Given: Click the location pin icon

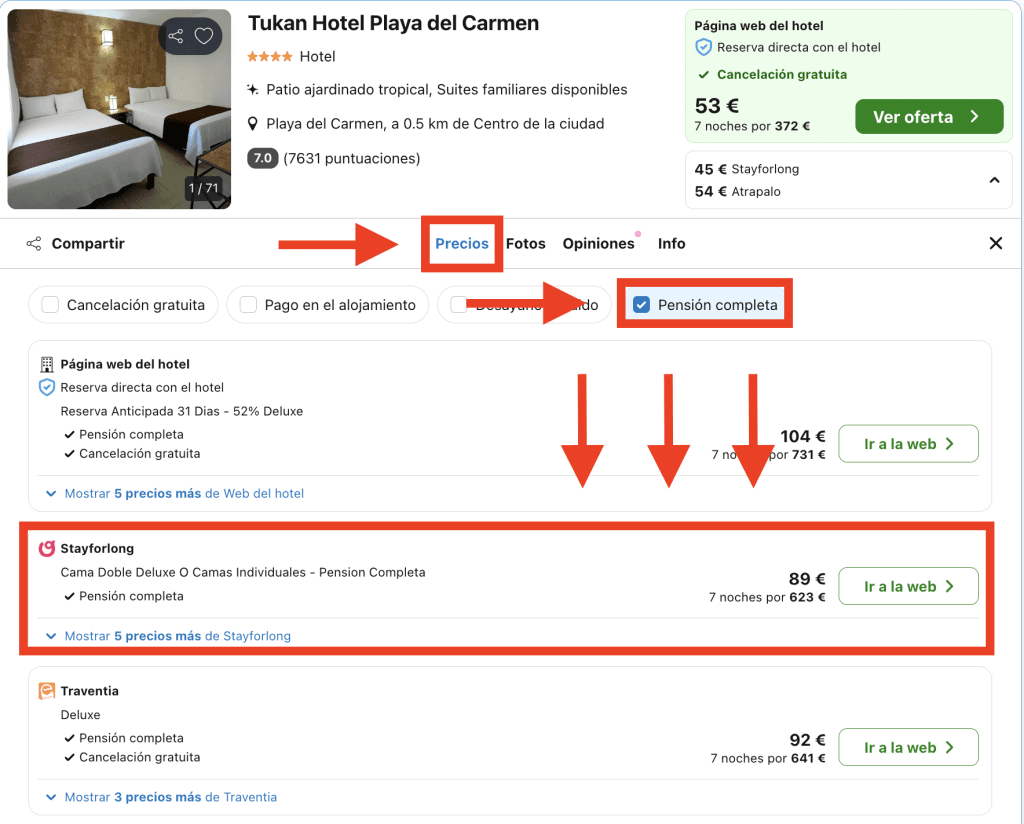Looking at the screenshot, I should click(x=254, y=124).
